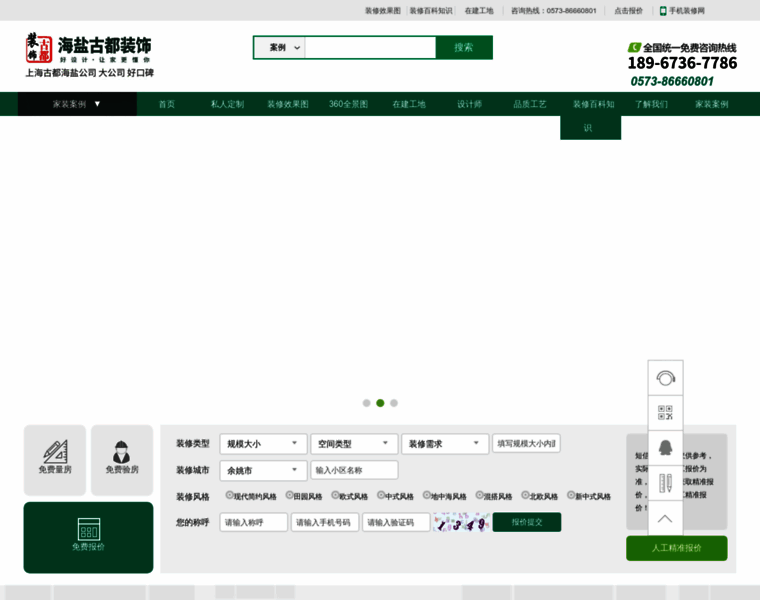The width and height of the screenshot is (760, 600).
Task: Go to third banner slide dot
Action: 394,403
